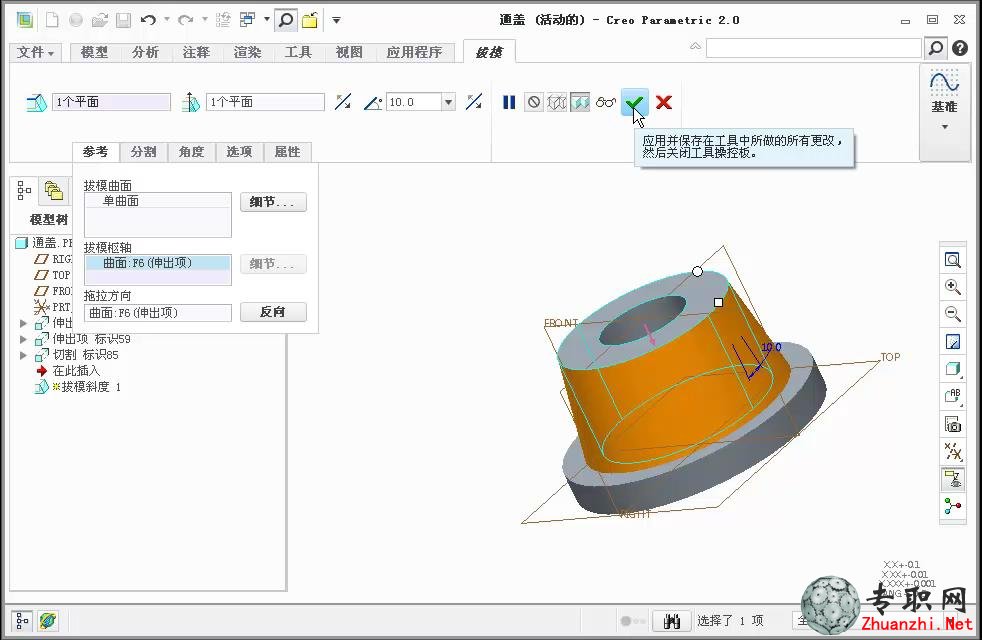Open the 参考 panel tab
Image resolution: width=982 pixels, height=640 pixels.
coord(95,152)
